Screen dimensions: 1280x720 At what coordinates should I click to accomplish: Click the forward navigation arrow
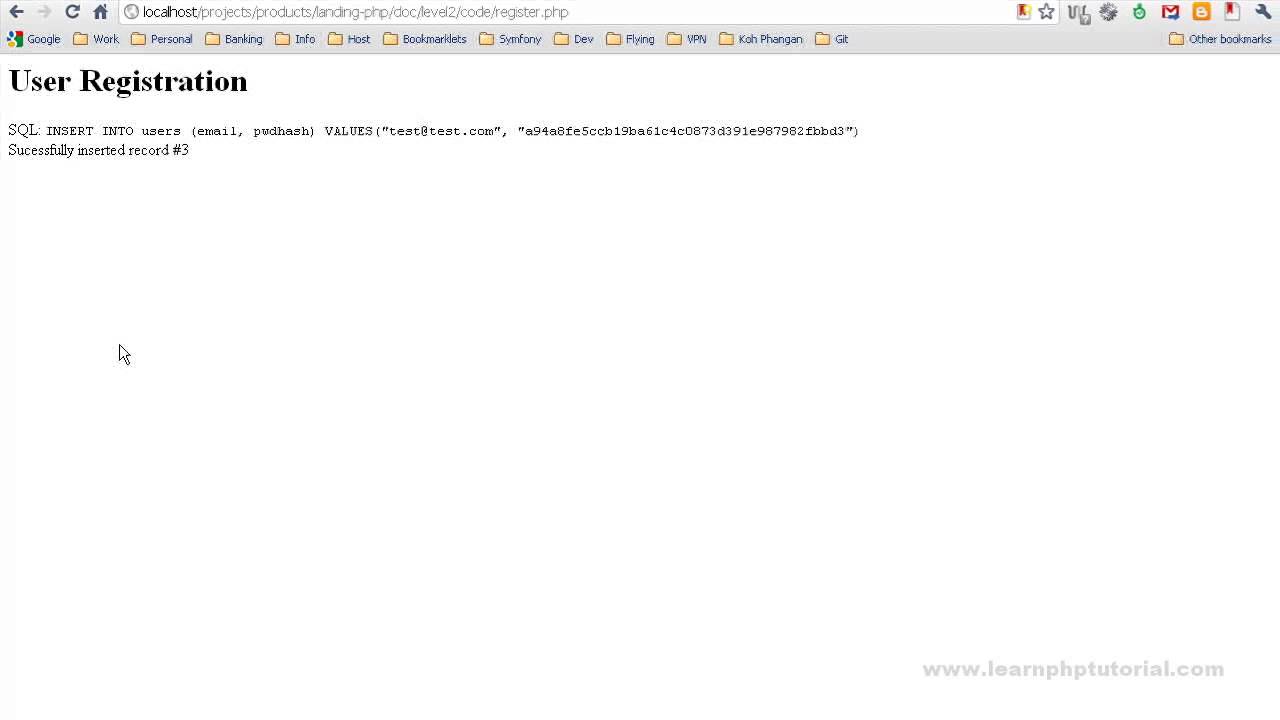[44, 12]
